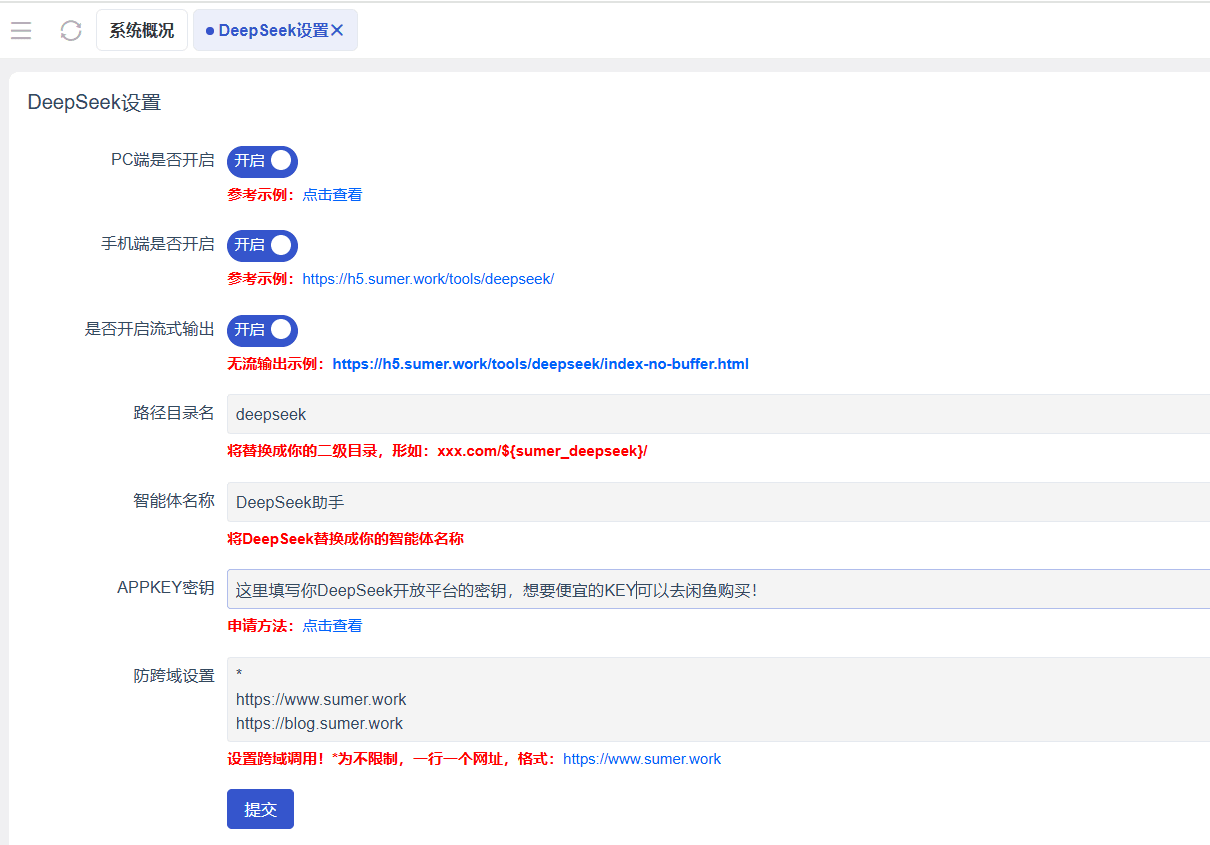Open 点击查看 link beside 申请方法
1210x845 pixels.
coord(332,626)
